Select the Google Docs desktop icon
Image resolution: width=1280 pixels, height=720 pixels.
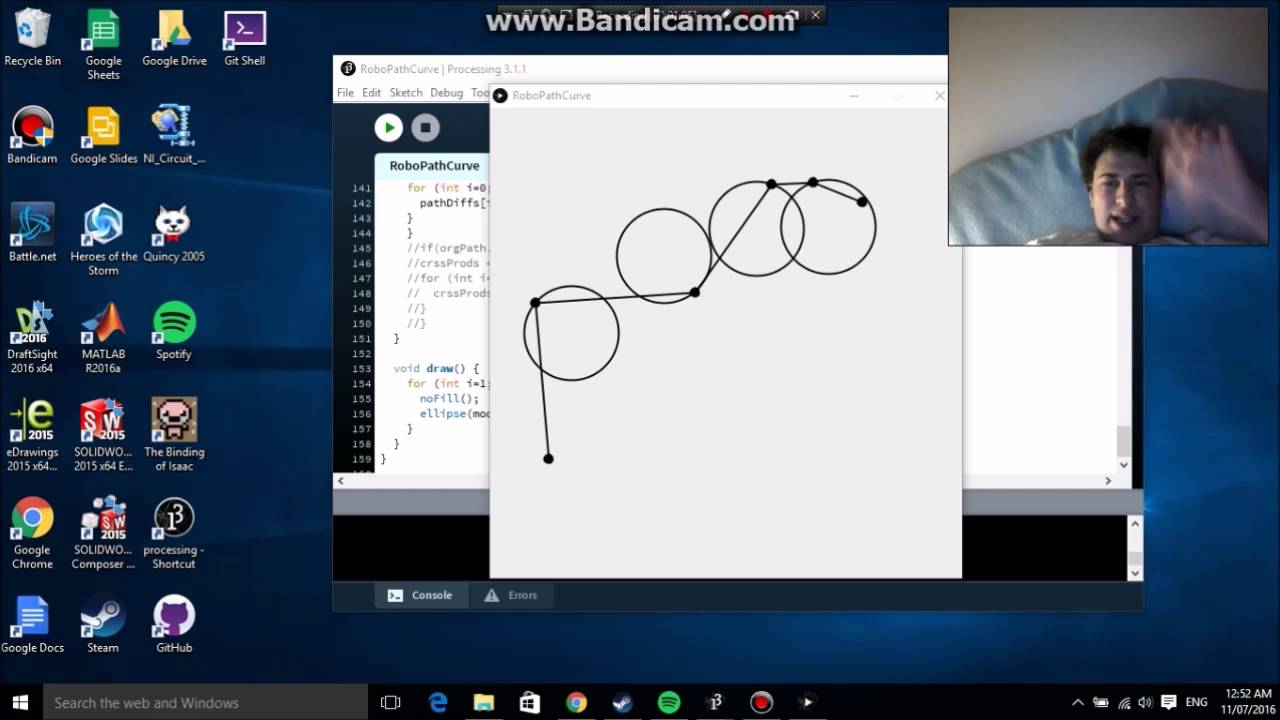pos(32,626)
